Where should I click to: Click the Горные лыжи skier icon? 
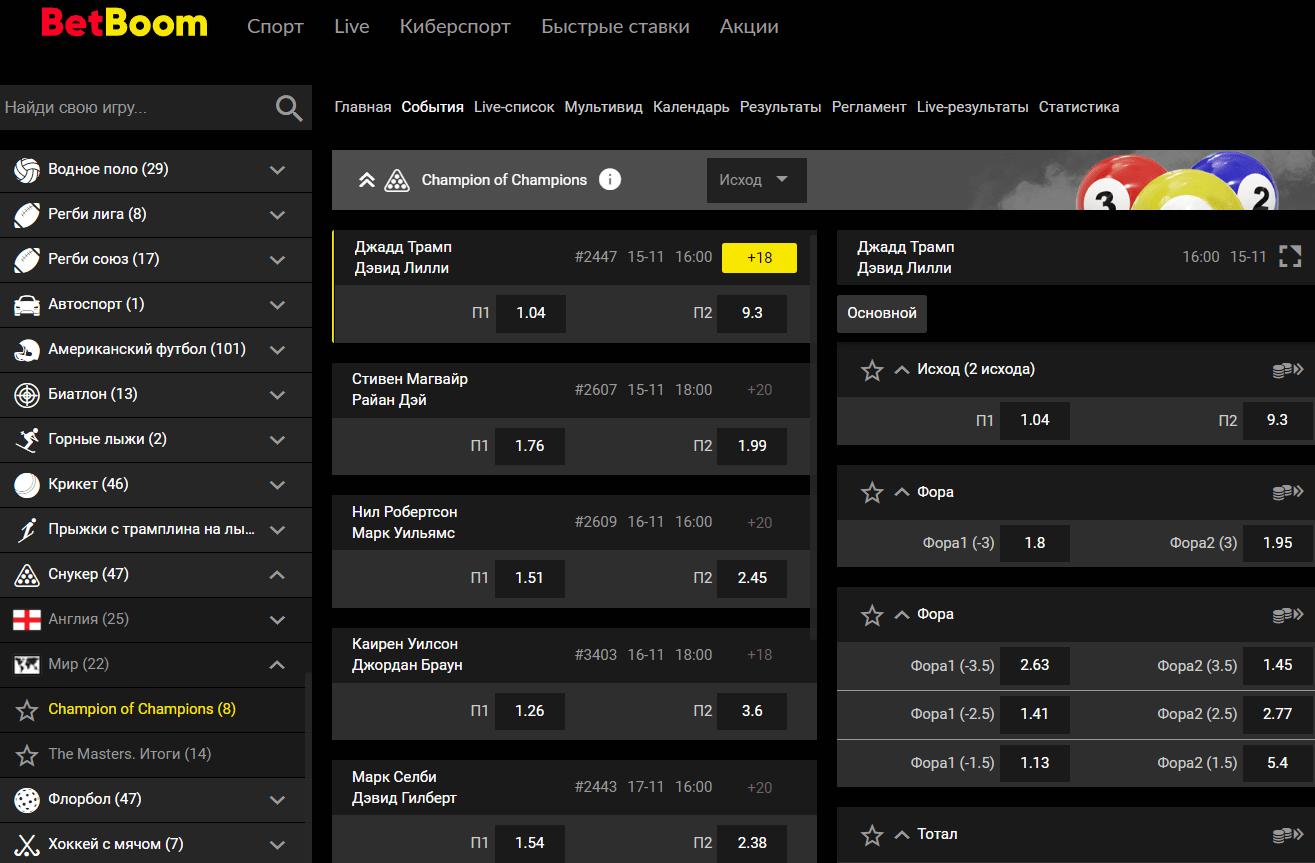tap(27, 440)
